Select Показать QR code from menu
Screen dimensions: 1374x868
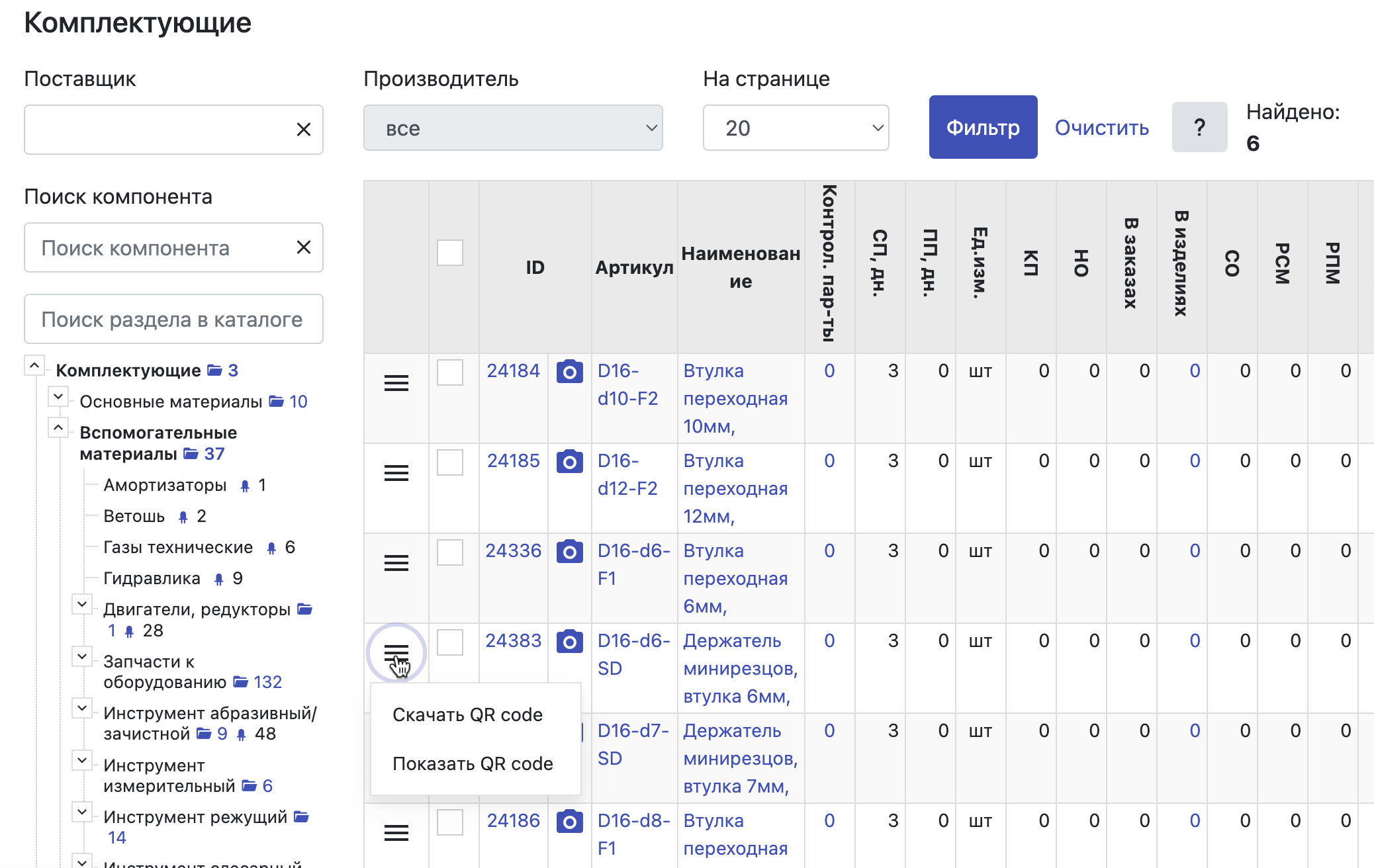pyautogui.click(x=473, y=764)
